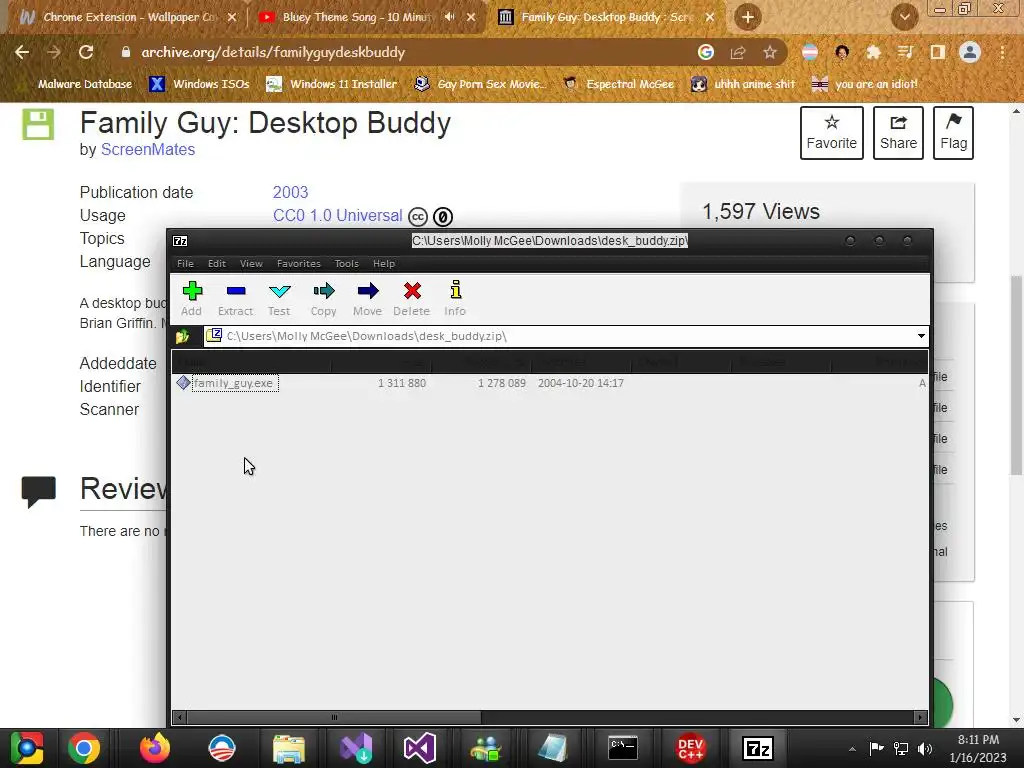This screenshot has height=768, width=1024.
Task: Bookmark this page with the star icon
Action: pyautogui.click(x=770, y=52)
